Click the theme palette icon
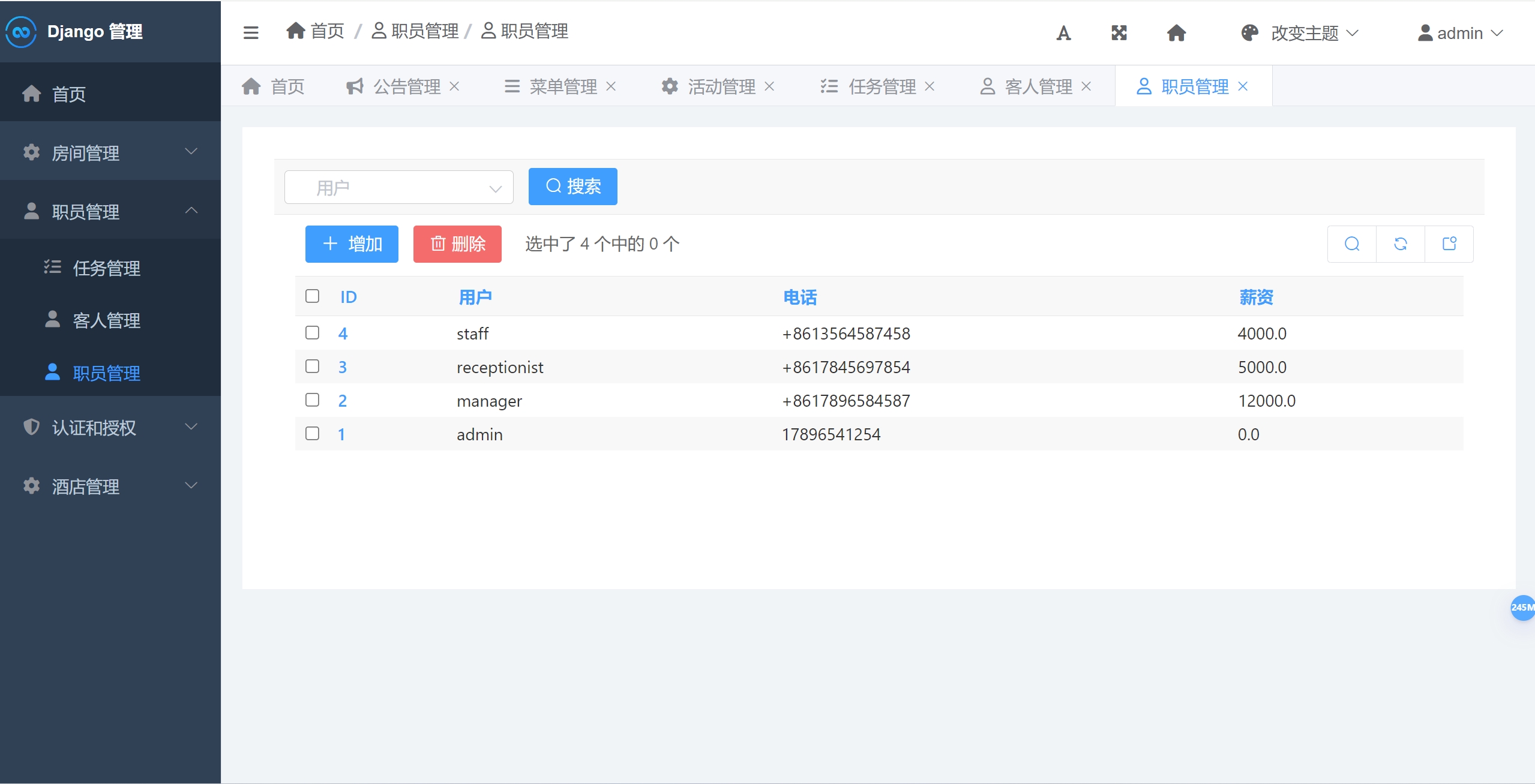Image resolution: width=1535 pixels, height=784 pixels. [x=1250, y=33]
